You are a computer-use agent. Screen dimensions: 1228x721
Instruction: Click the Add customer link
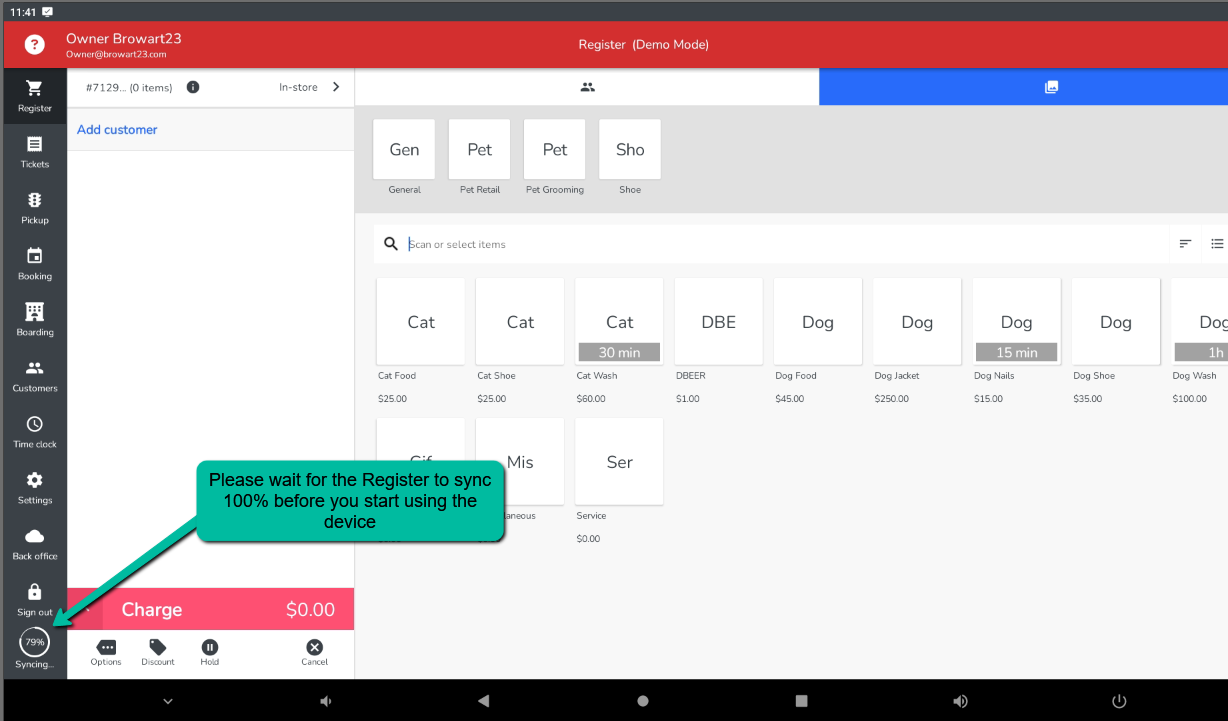[117, 130]
